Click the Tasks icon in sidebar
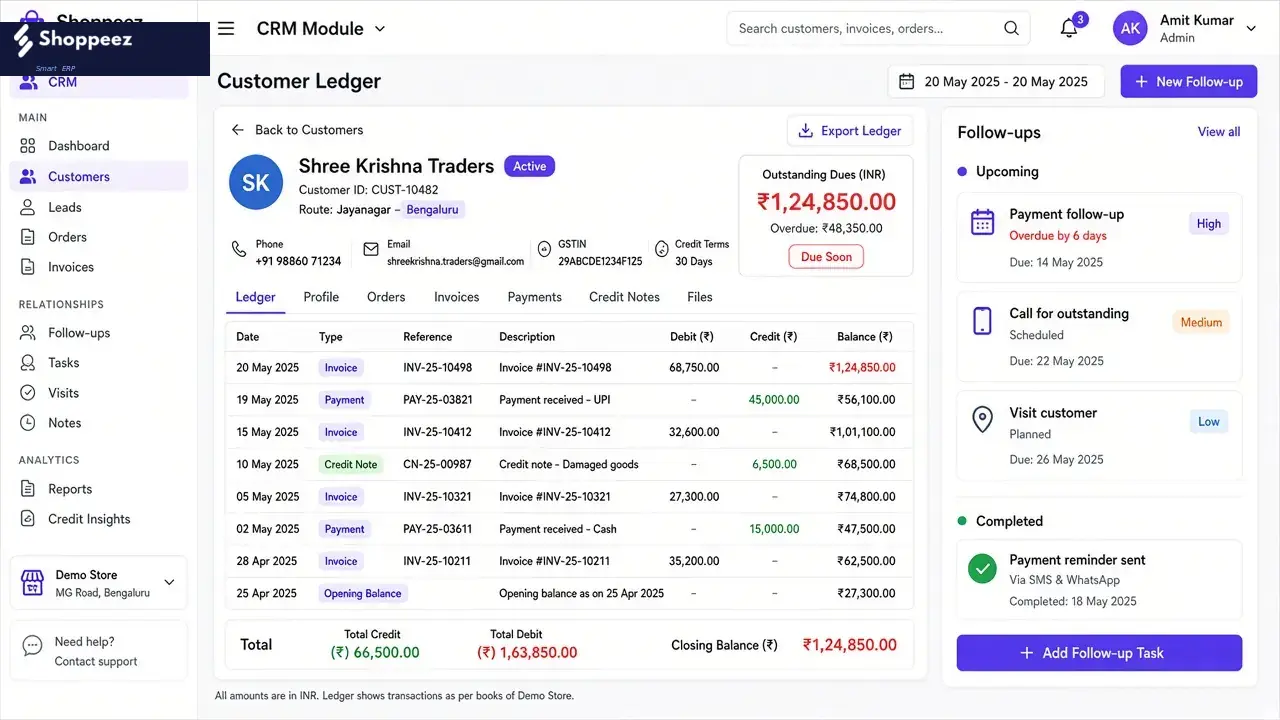Image resolution: width=1280 pixels, height=720 pixels. [x=28, y=363]
